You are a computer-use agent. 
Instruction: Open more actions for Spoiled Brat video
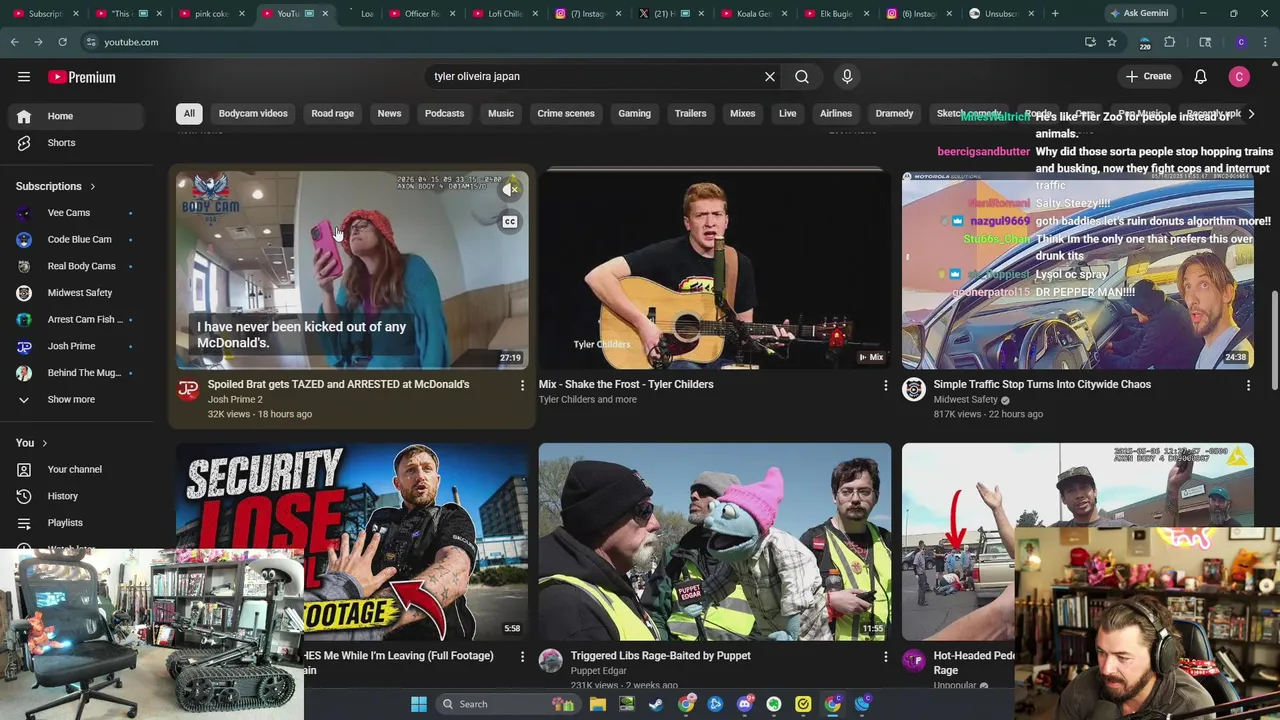coord(522,385)
